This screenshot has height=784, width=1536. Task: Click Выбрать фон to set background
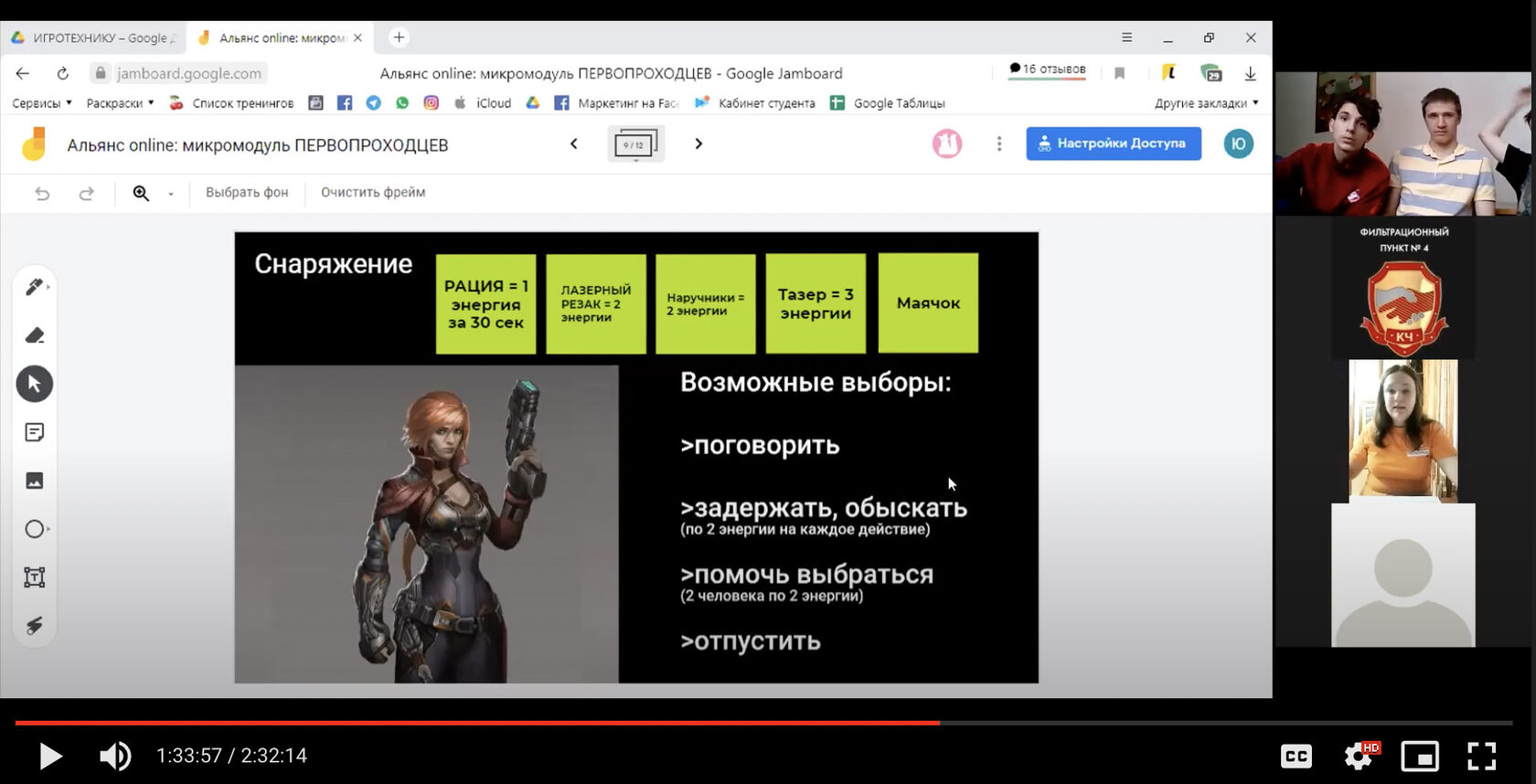(x=247, y=193)
